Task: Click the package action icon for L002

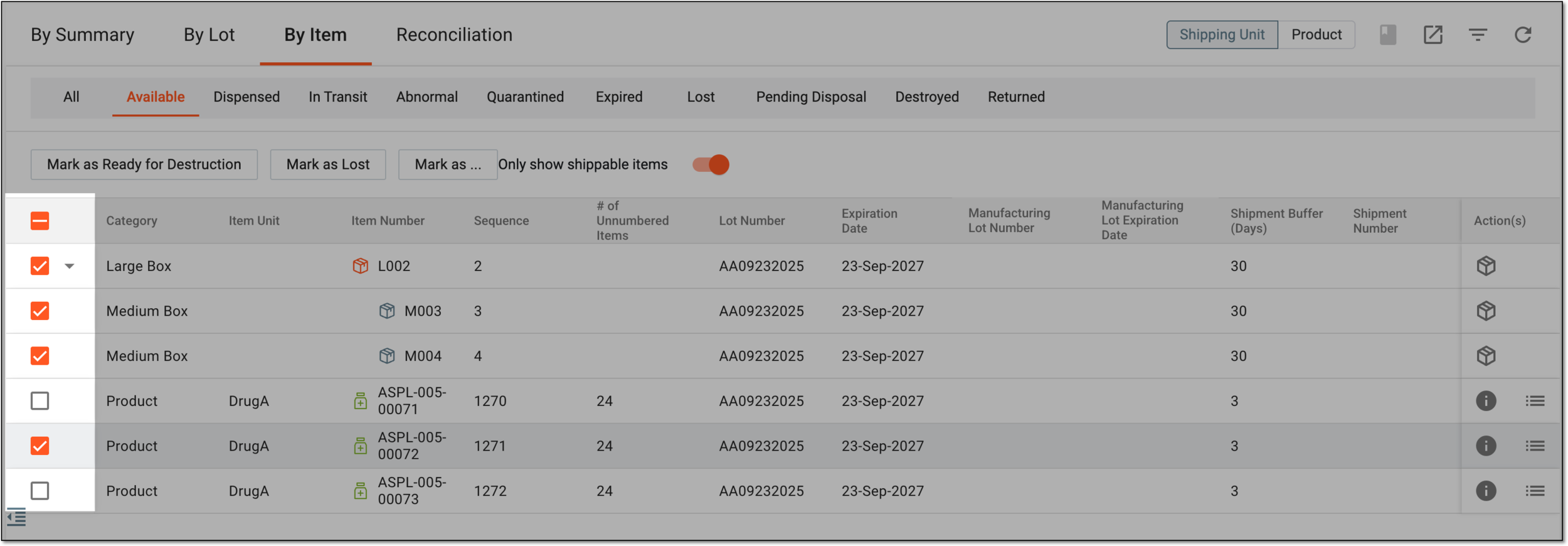Action: (1486, 266)
